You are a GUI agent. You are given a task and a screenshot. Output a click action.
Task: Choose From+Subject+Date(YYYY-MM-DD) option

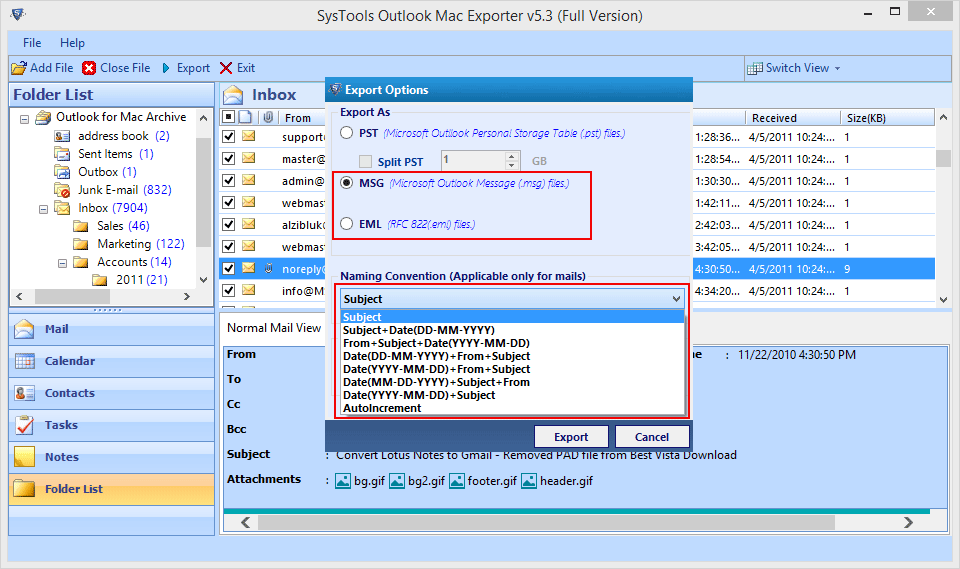click(436, 343)
